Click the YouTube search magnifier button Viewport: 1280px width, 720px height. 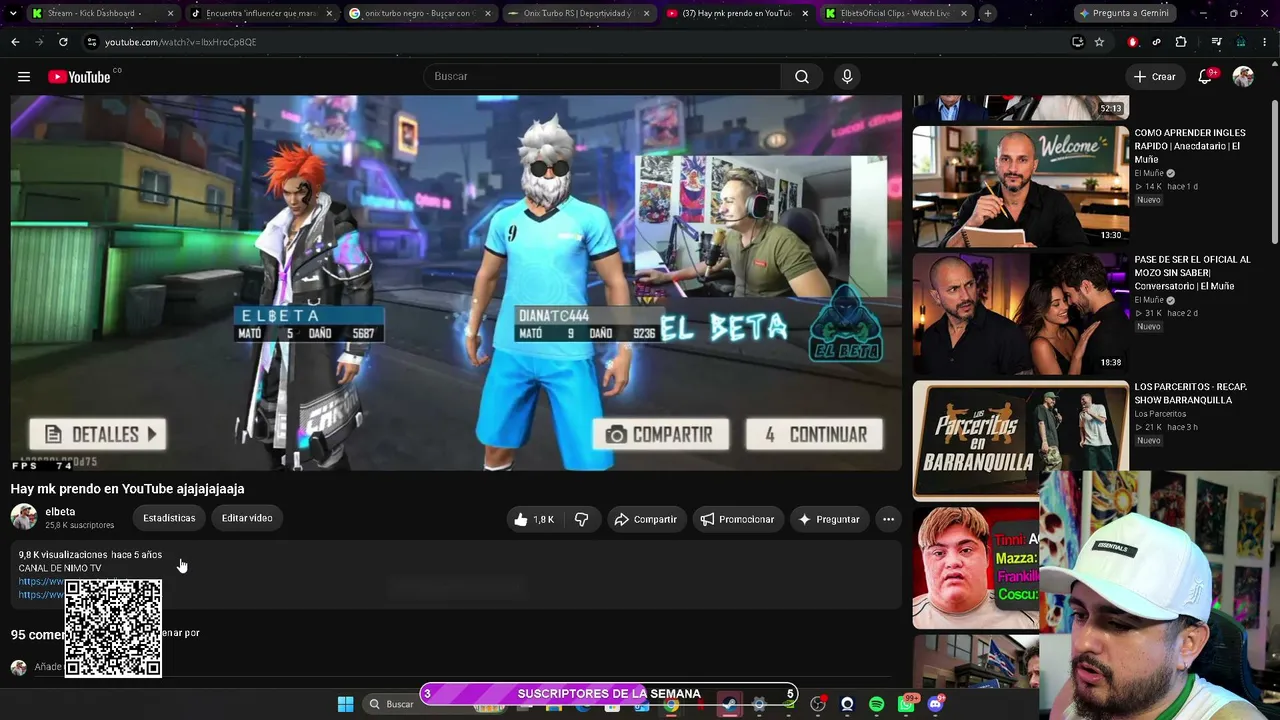[802, 77]
